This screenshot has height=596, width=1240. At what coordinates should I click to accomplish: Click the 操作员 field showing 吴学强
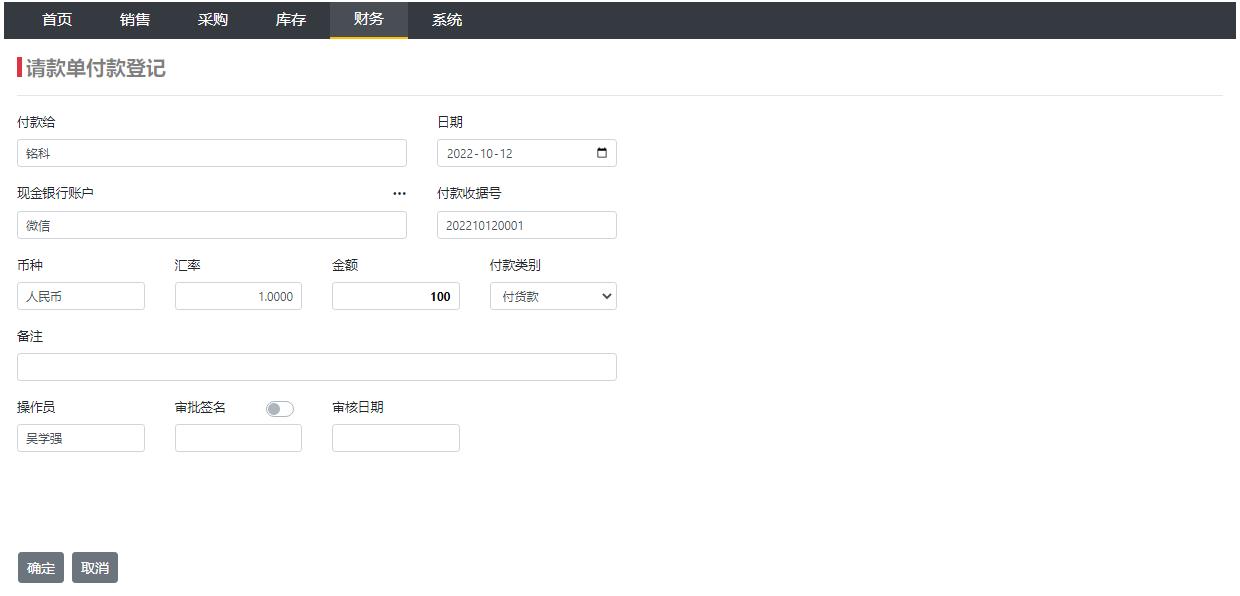click(x=81, y=438)
